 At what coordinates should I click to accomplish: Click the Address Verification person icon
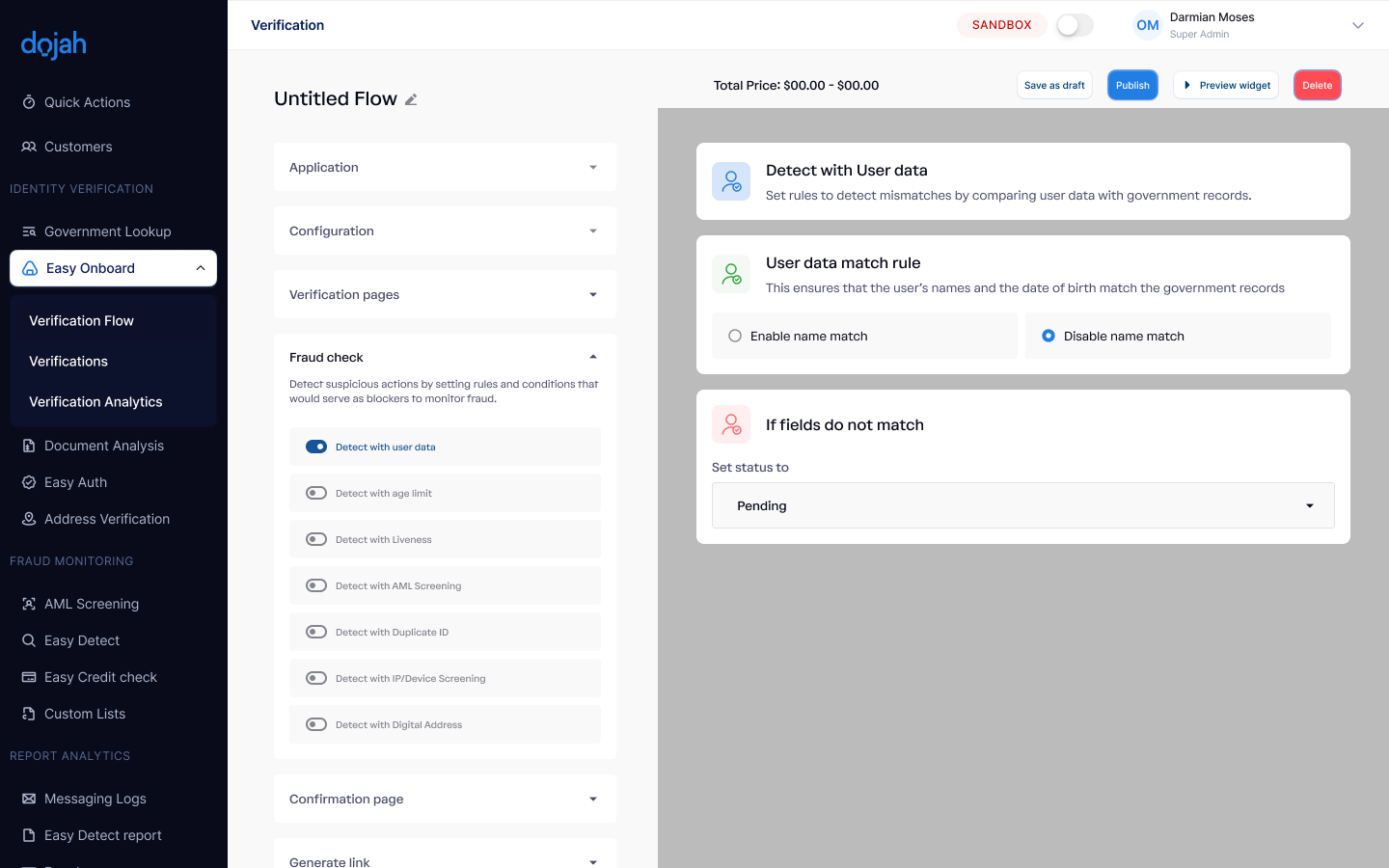(29, 519)
